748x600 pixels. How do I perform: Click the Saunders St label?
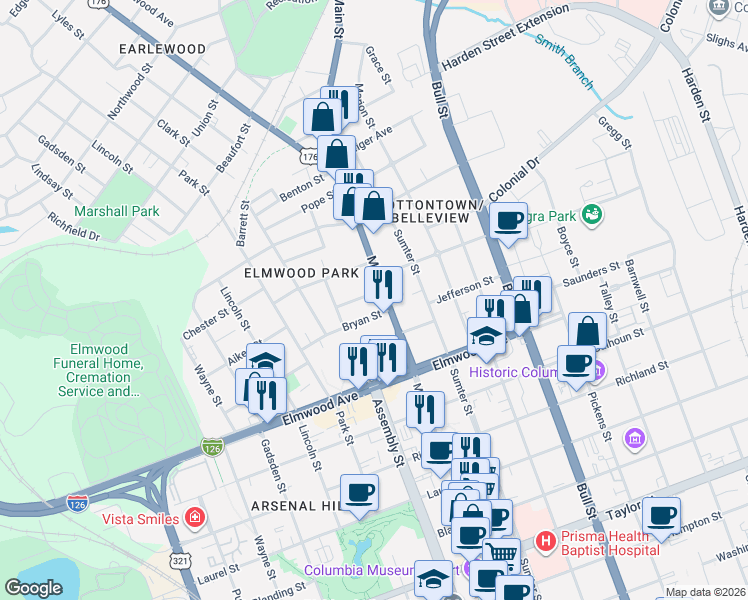point(591,274)
